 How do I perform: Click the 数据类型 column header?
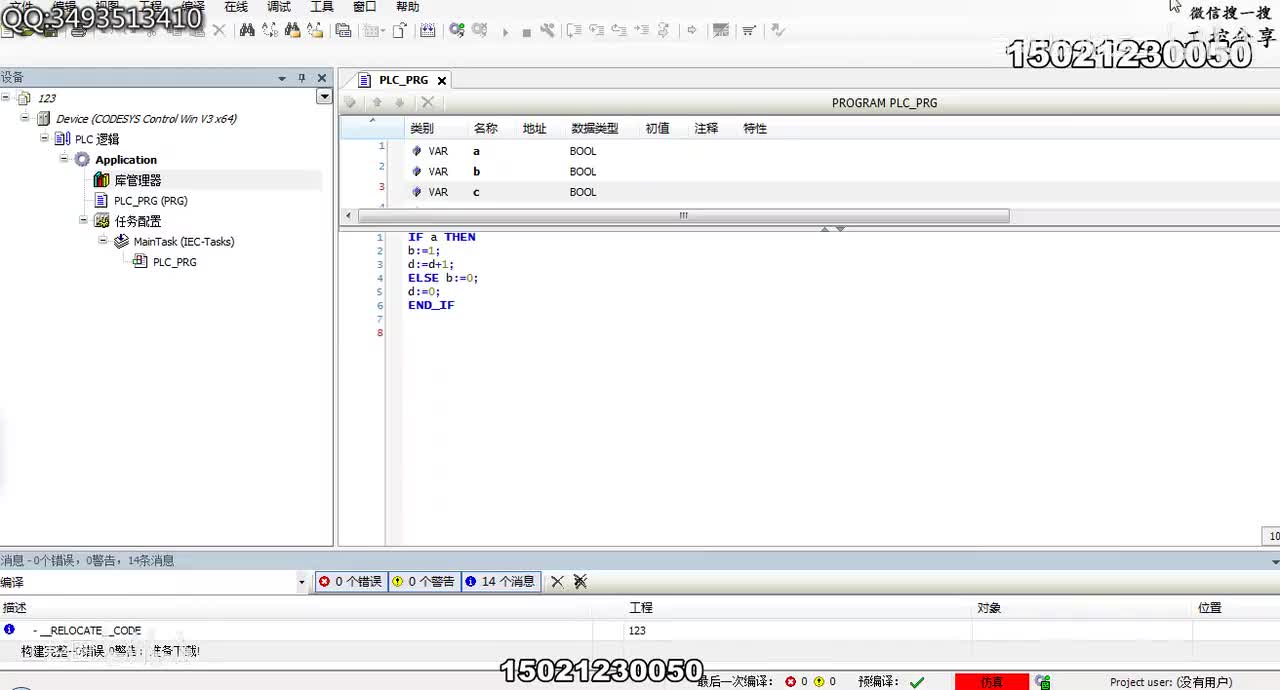(x=595, y=128)
